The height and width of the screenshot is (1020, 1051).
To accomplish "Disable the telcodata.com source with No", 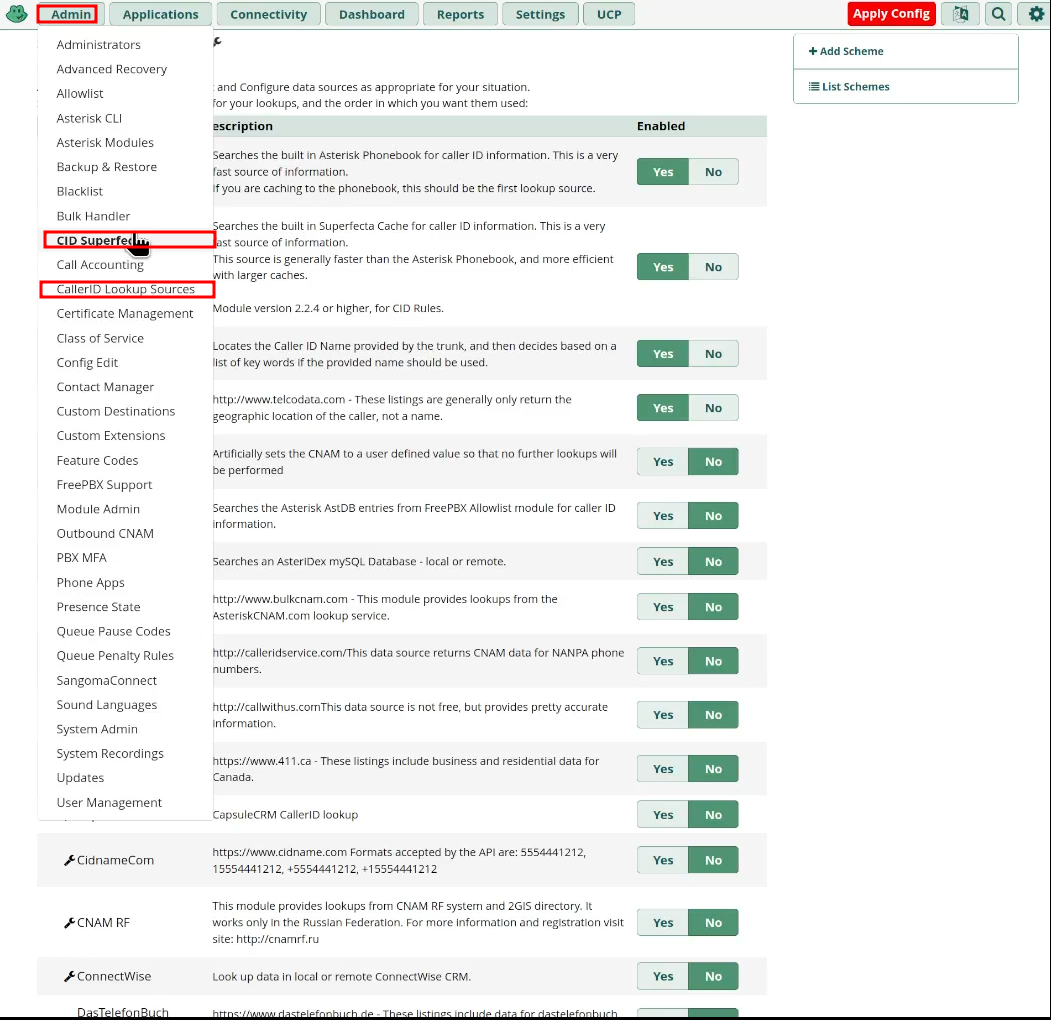I will [713, 408].
